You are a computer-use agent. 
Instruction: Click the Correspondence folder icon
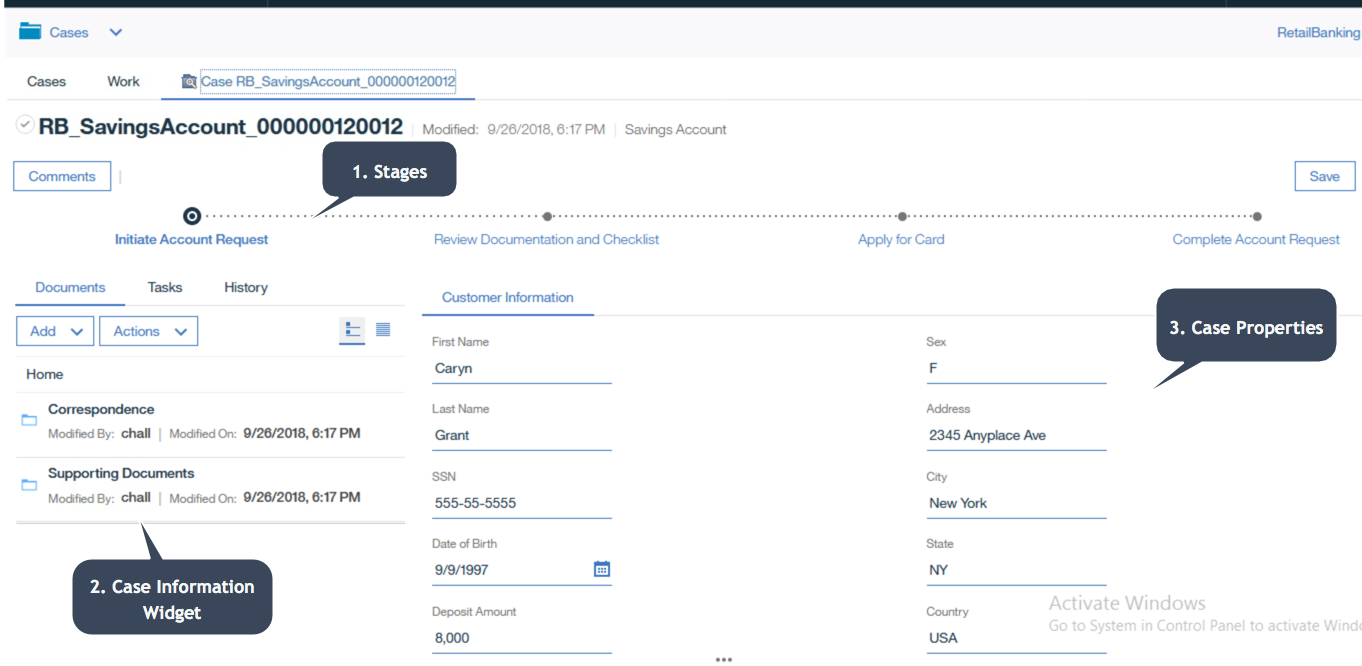pos(30,420)
